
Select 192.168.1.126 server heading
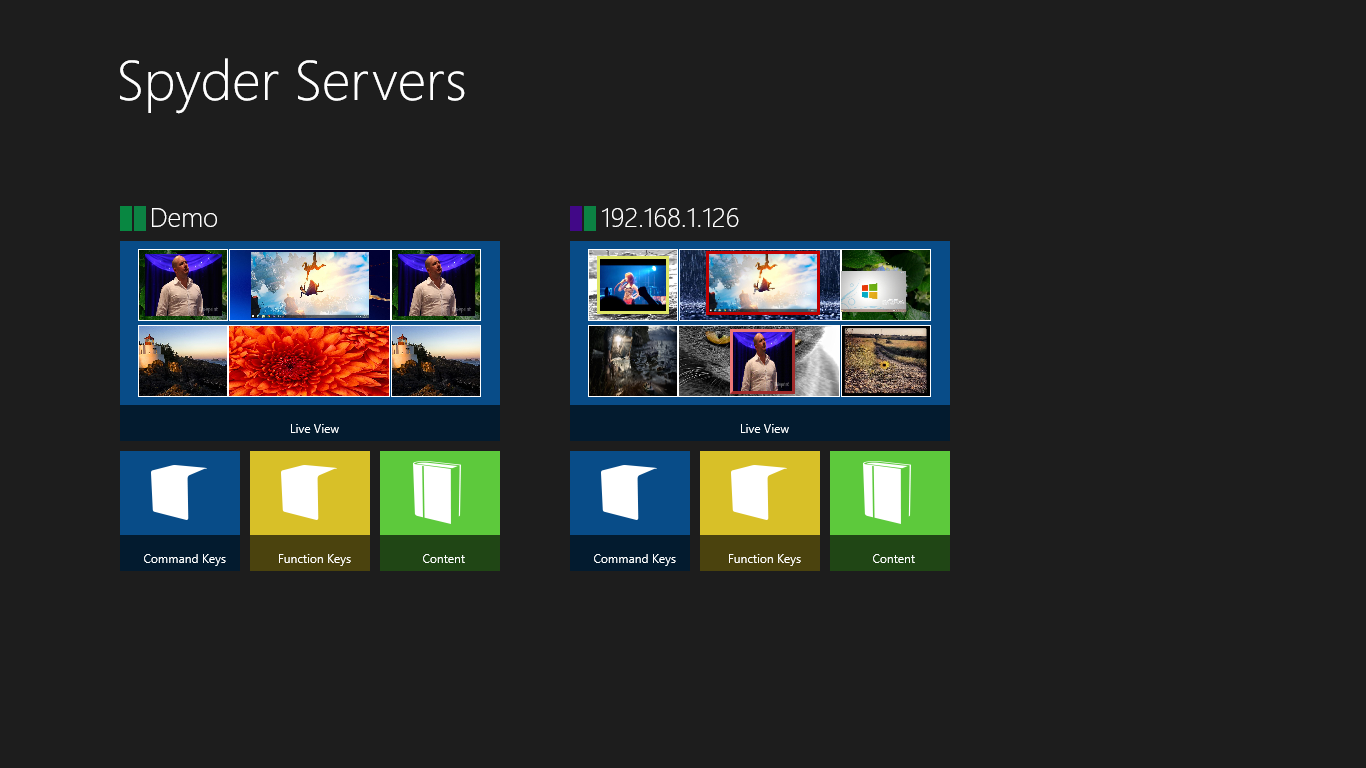tap(670, 218)
